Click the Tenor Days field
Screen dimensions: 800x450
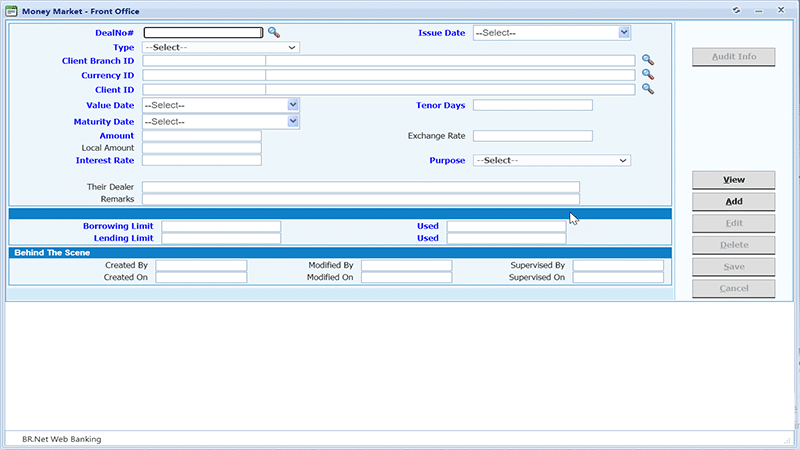point(533,105)
